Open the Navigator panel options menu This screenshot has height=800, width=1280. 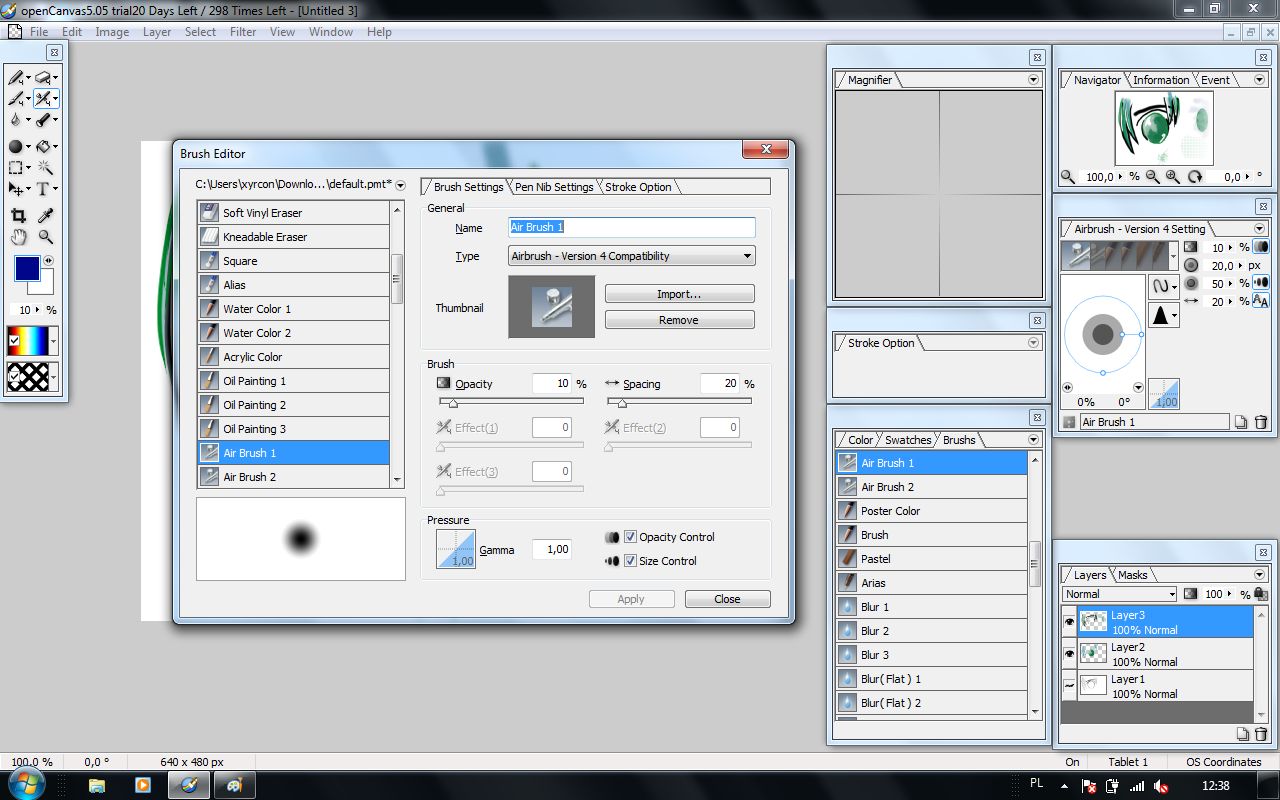(x=1259, y=80)
